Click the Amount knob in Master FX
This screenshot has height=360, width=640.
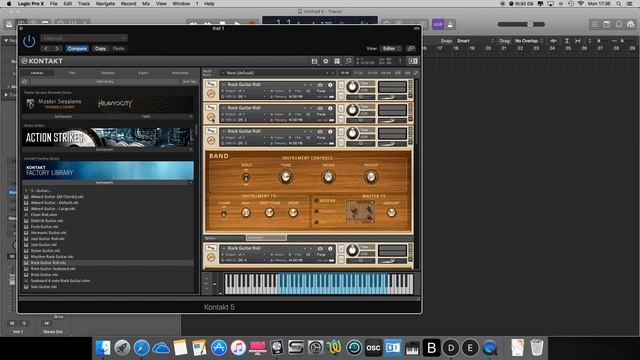[391, 213]
